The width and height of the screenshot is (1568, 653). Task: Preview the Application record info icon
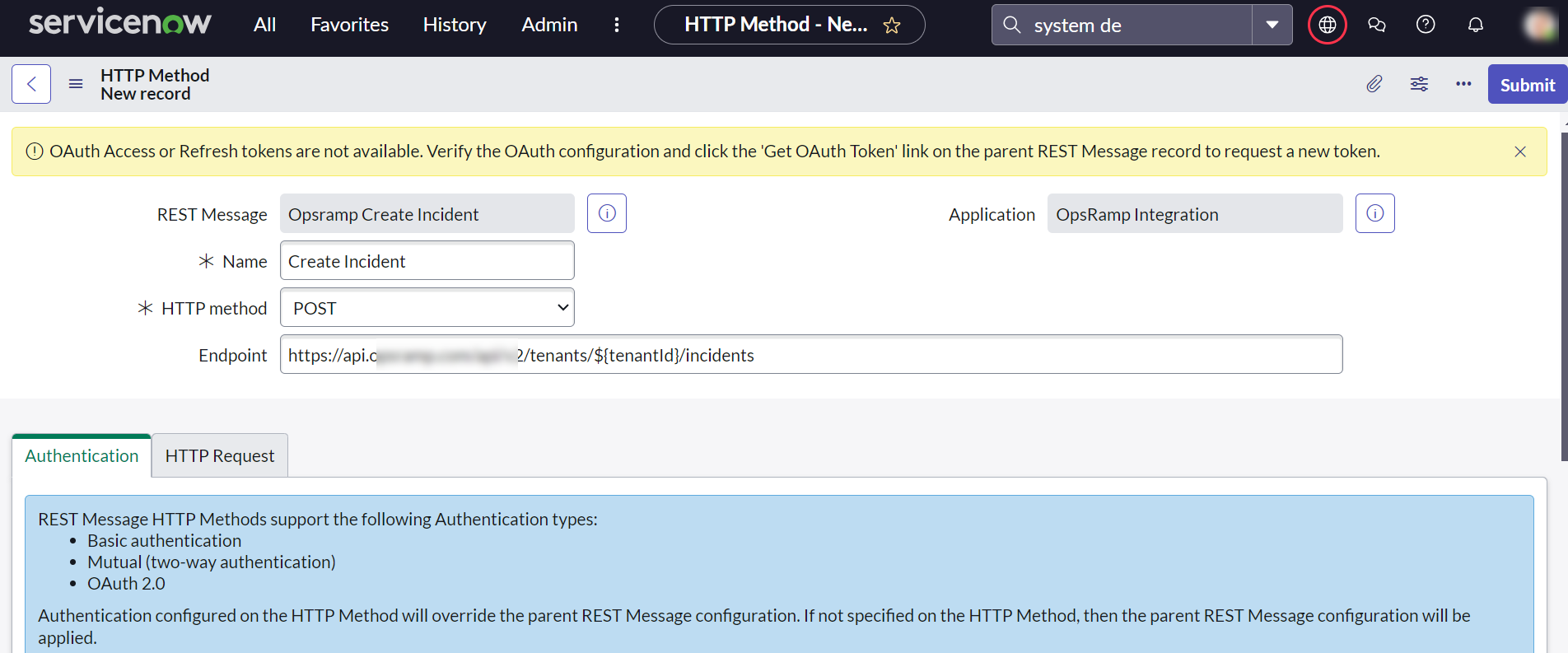coord(1375,213)
